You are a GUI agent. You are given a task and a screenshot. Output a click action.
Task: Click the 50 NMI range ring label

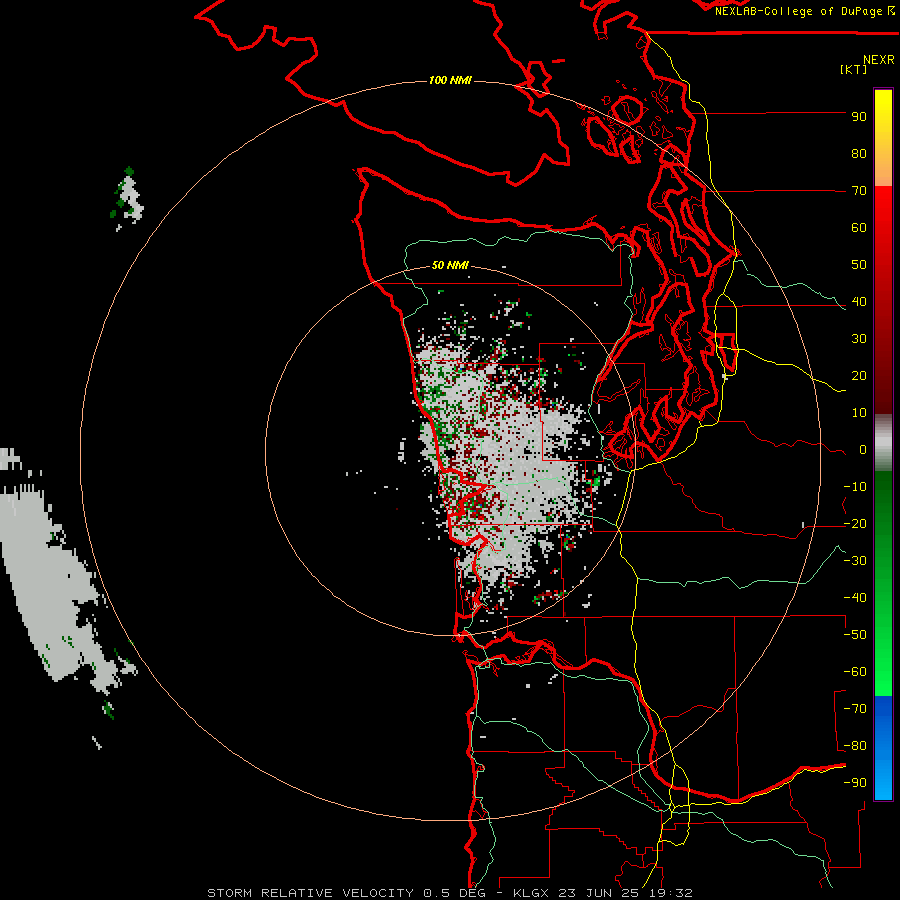click(x=450, y=265)
